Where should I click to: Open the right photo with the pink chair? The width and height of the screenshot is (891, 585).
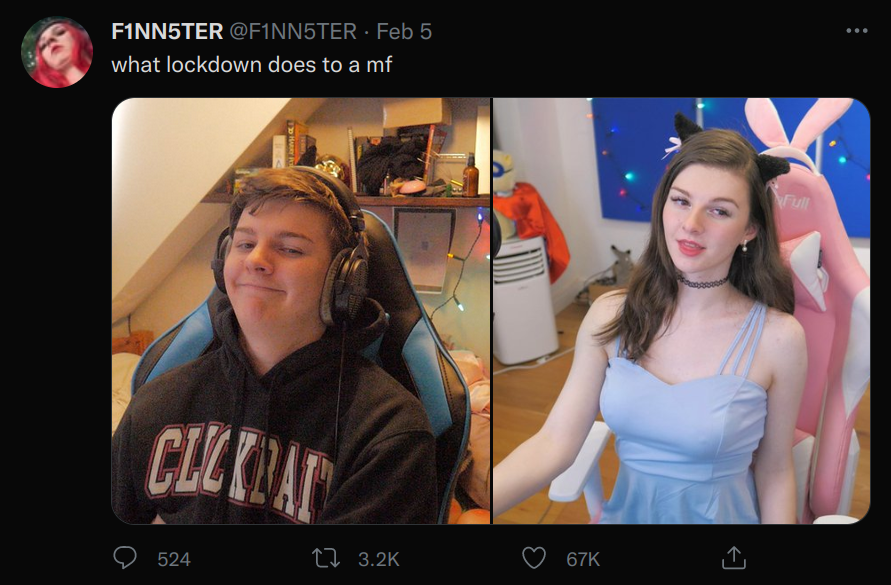681,311
